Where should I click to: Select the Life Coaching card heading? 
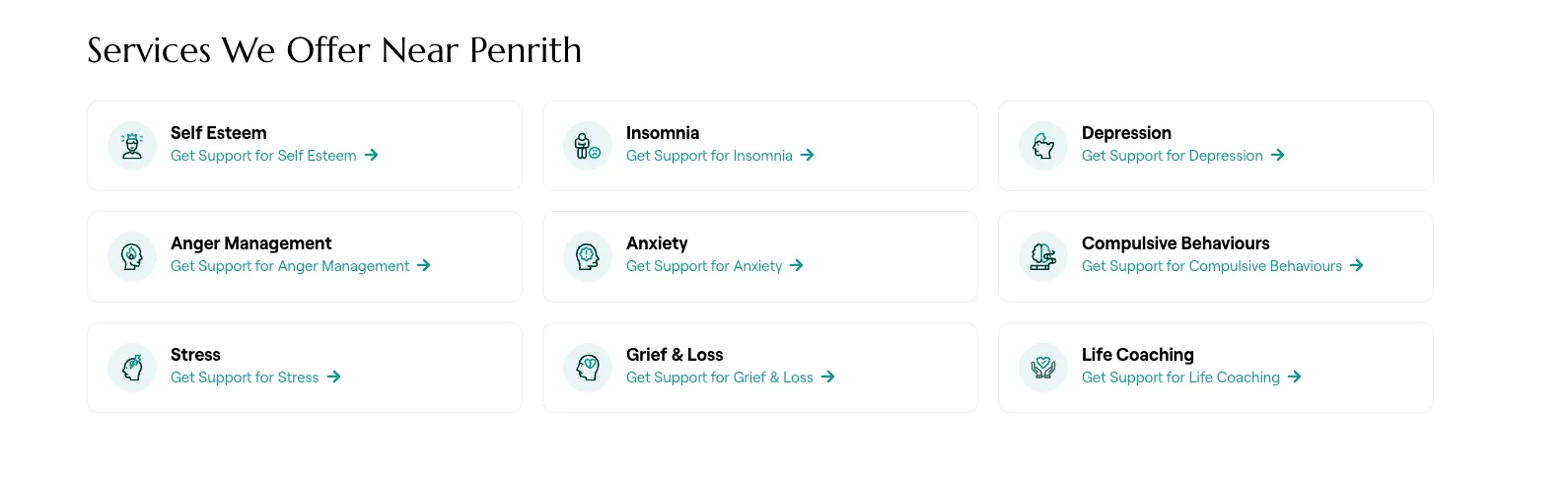(x=1137, y=355)
